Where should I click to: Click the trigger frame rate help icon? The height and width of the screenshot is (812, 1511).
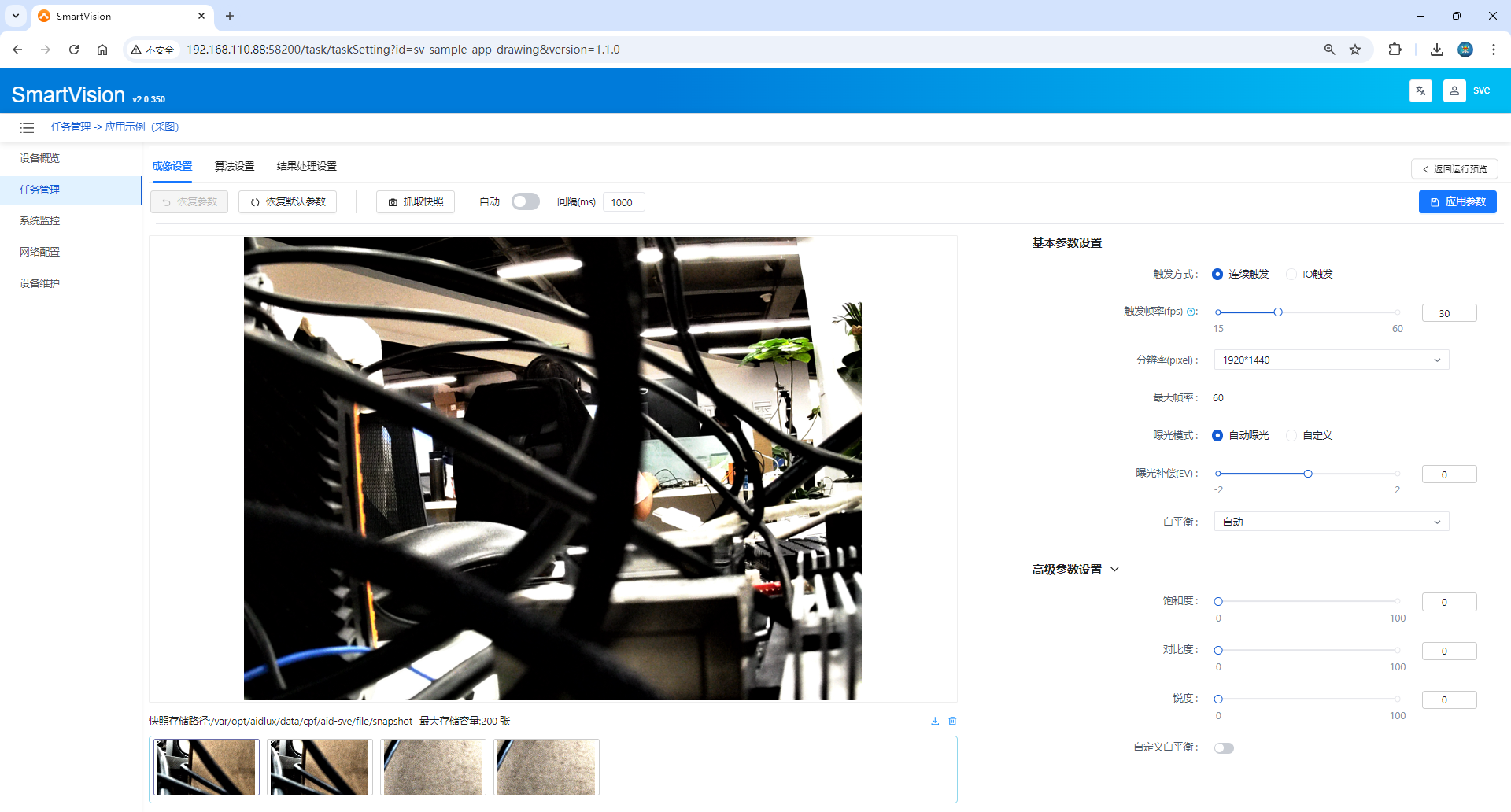[1191, 312]
